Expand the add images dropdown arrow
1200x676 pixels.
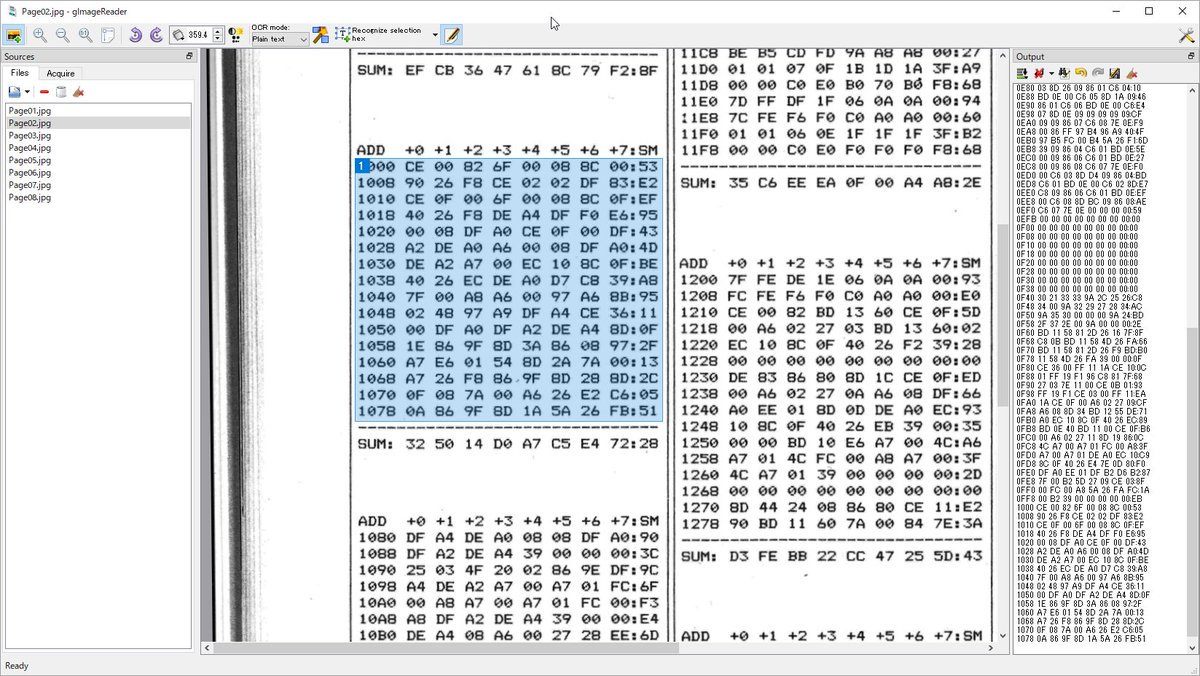[27, 92]
